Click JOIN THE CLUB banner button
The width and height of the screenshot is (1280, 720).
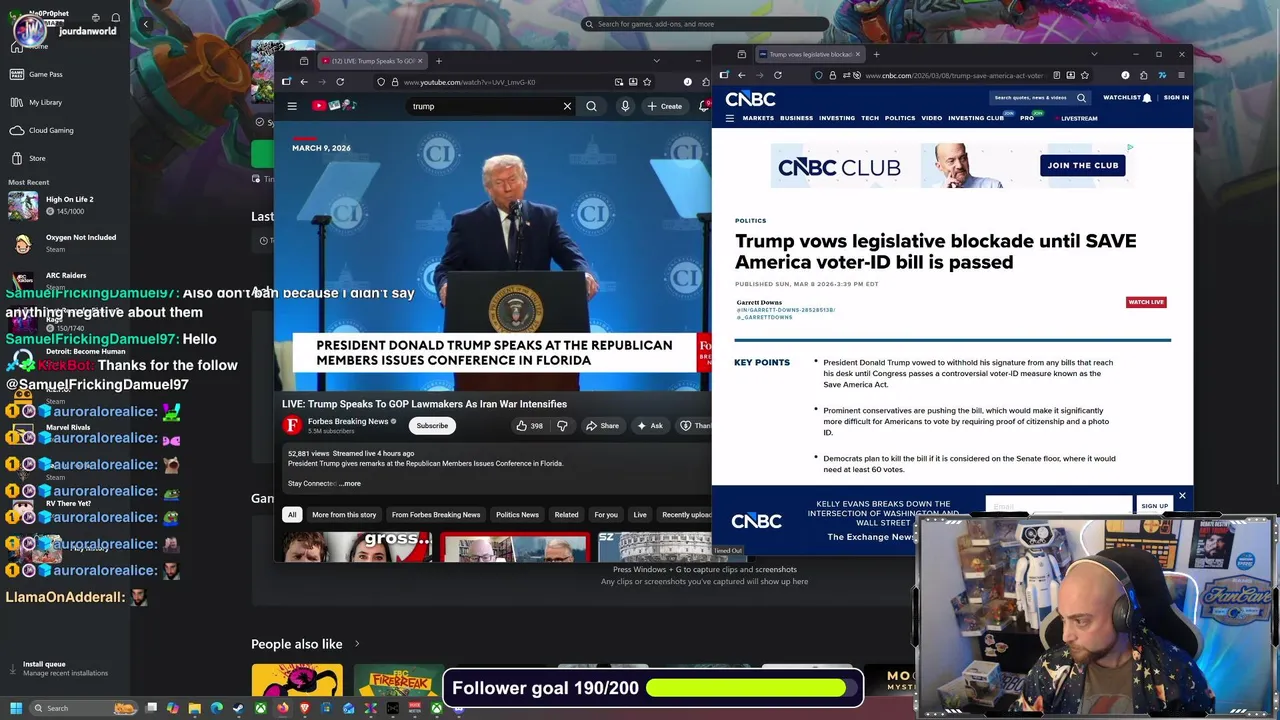coord(1082,166)
